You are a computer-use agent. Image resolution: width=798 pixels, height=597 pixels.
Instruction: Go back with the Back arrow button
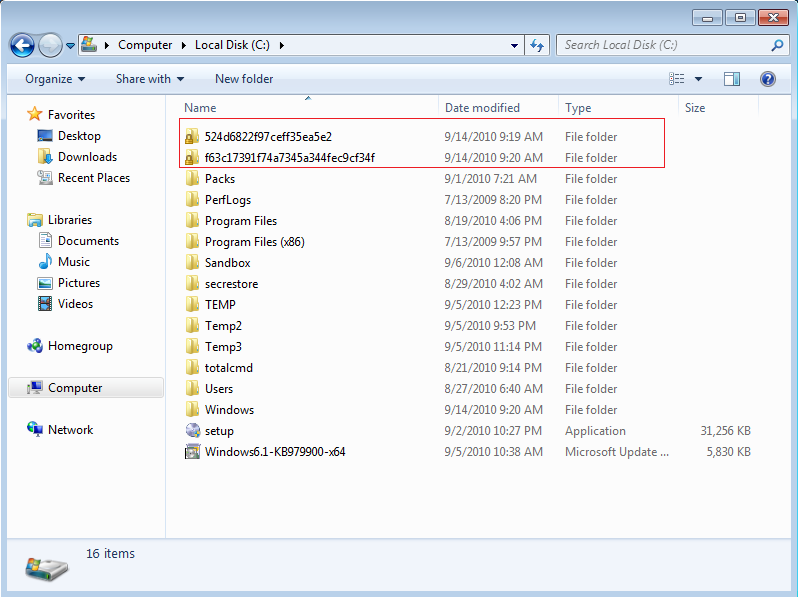click(22, 46)
